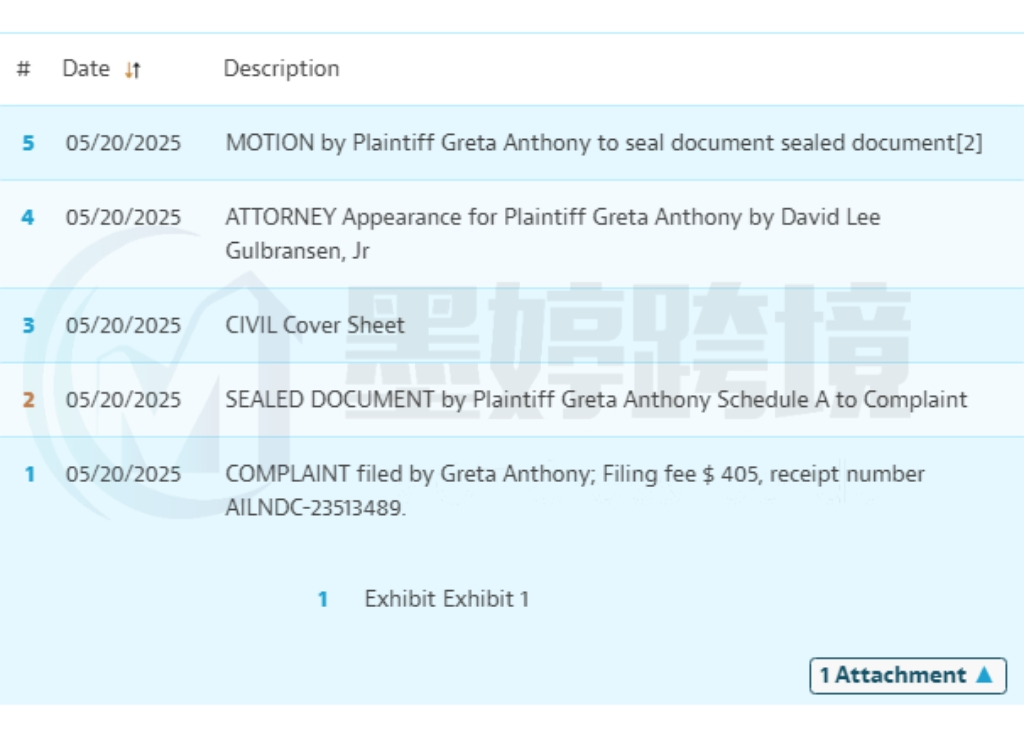1024x747 pixels.
Task: Click the 05/20/2025 date for entry 5
Action: click(124, 143)
